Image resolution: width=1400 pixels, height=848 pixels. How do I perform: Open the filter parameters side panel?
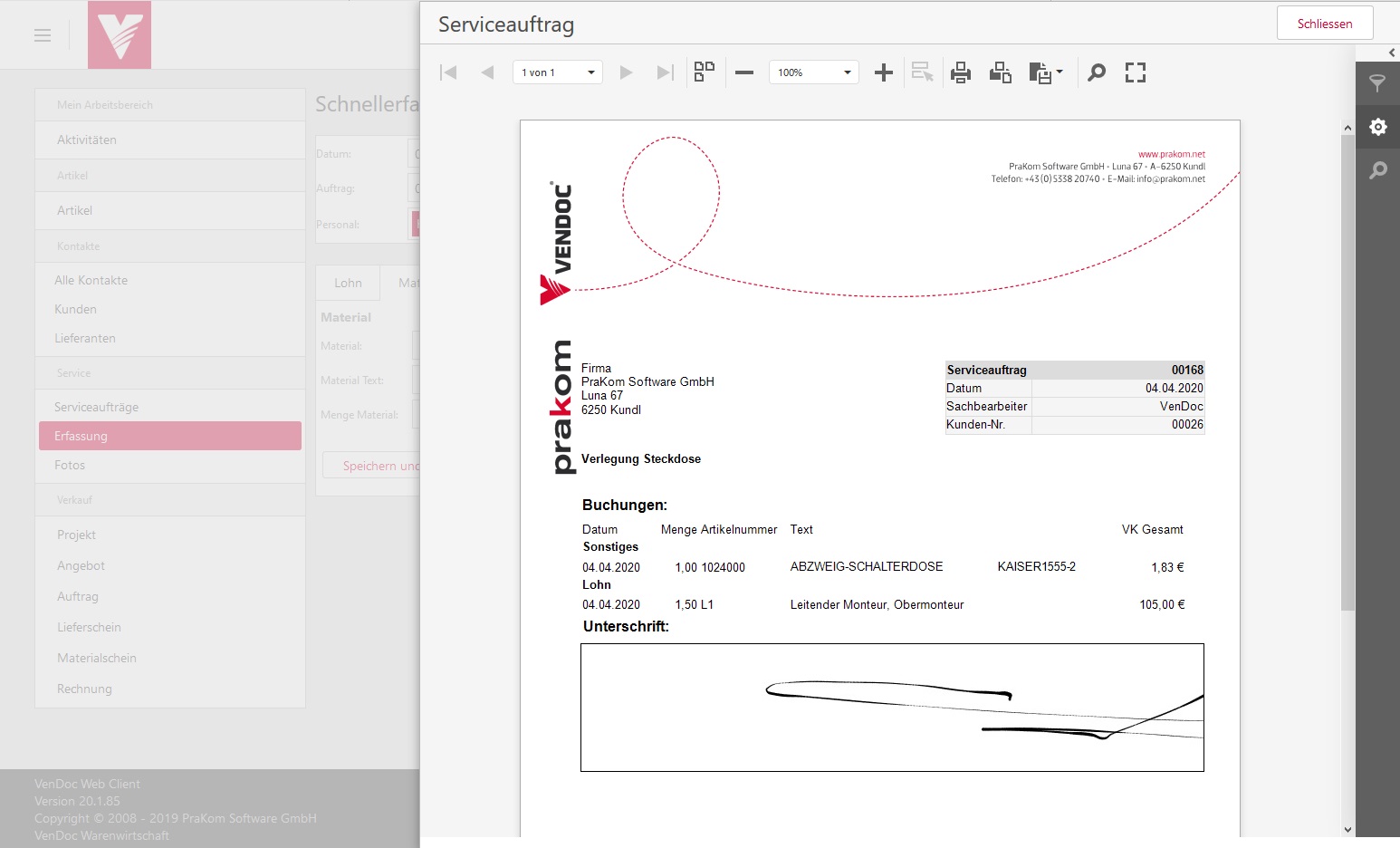pos(1377,83)
